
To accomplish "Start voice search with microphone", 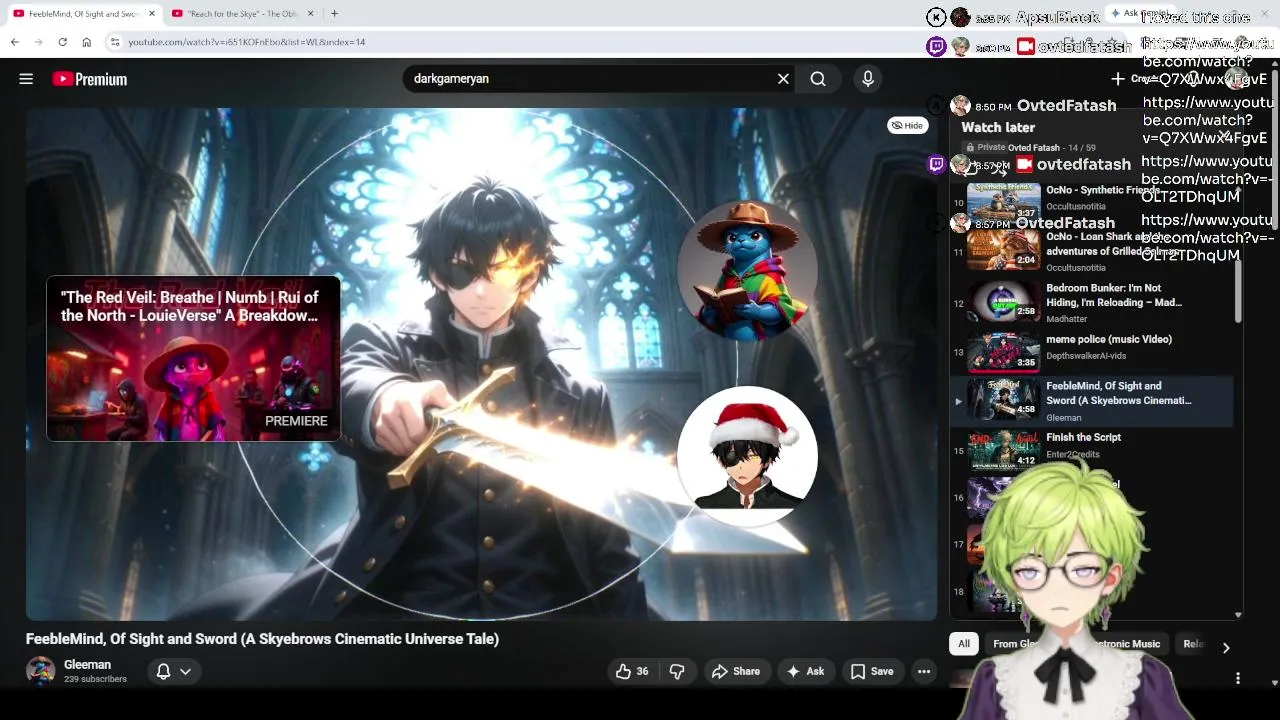I will [867, 79].
